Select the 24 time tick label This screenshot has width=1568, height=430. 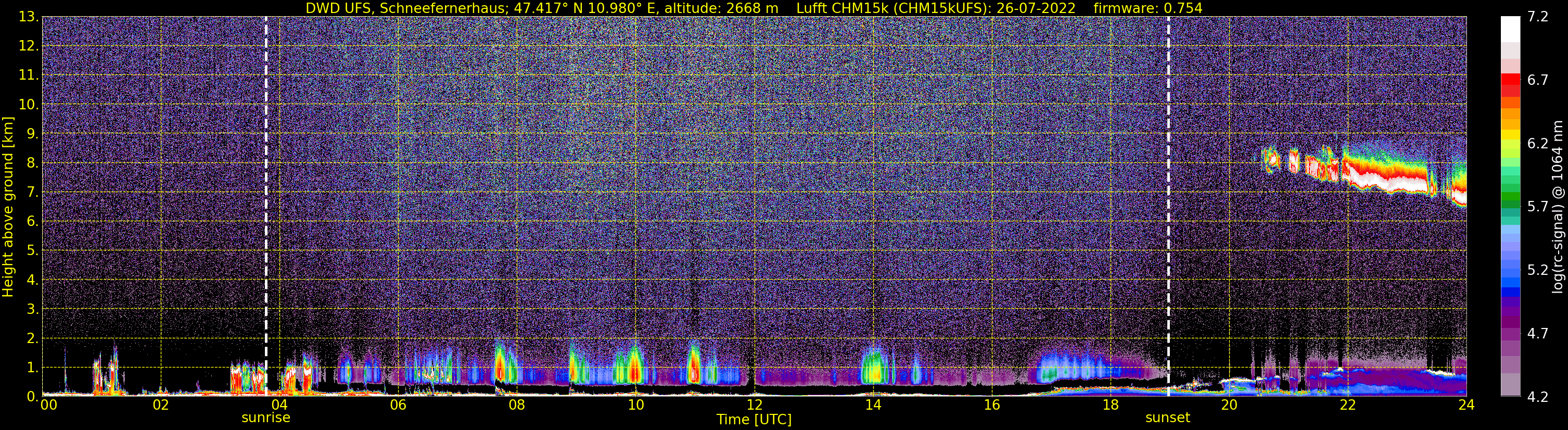(x=1467, y=406)
